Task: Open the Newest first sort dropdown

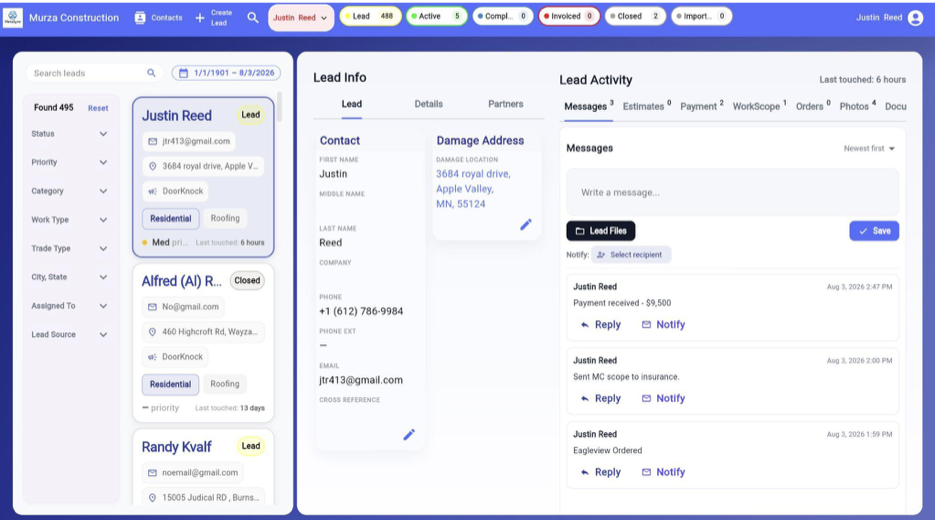Action: coord(869,149)
